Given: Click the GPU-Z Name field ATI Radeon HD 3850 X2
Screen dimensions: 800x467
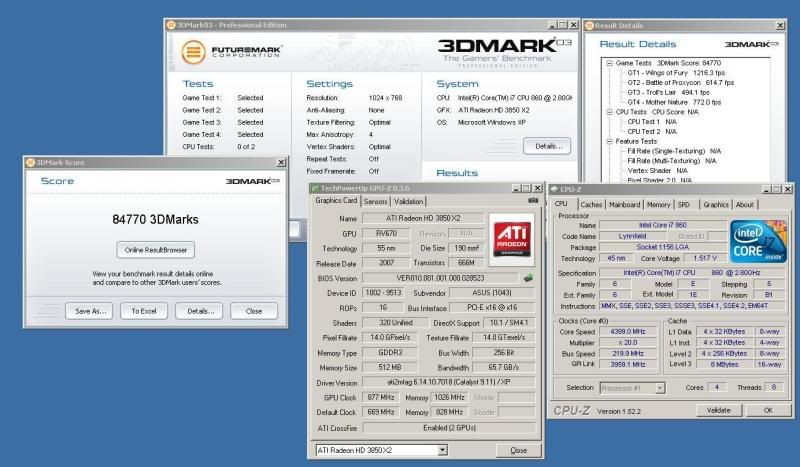Looking at the screenshot, I should tap(423, 218).
